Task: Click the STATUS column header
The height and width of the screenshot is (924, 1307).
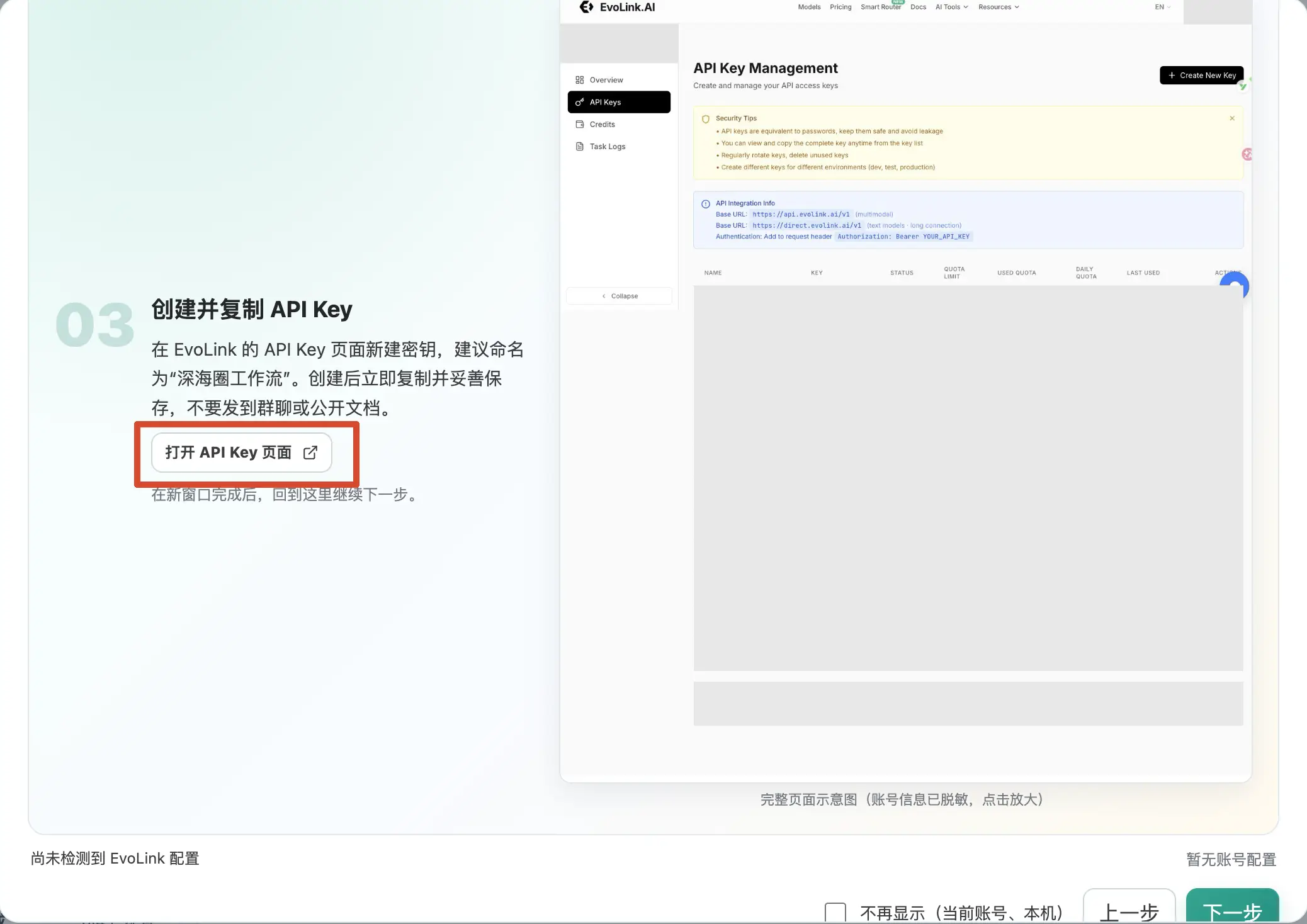Action: click(x=902, y=273)
